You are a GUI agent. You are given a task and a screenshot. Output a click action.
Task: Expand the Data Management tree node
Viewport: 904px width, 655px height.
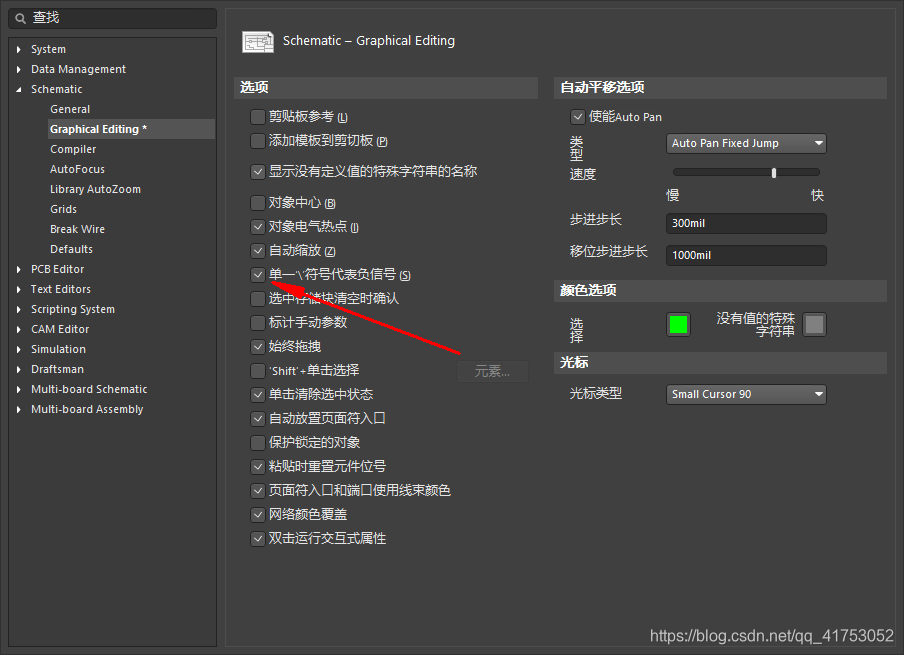(x=19, y=69)
